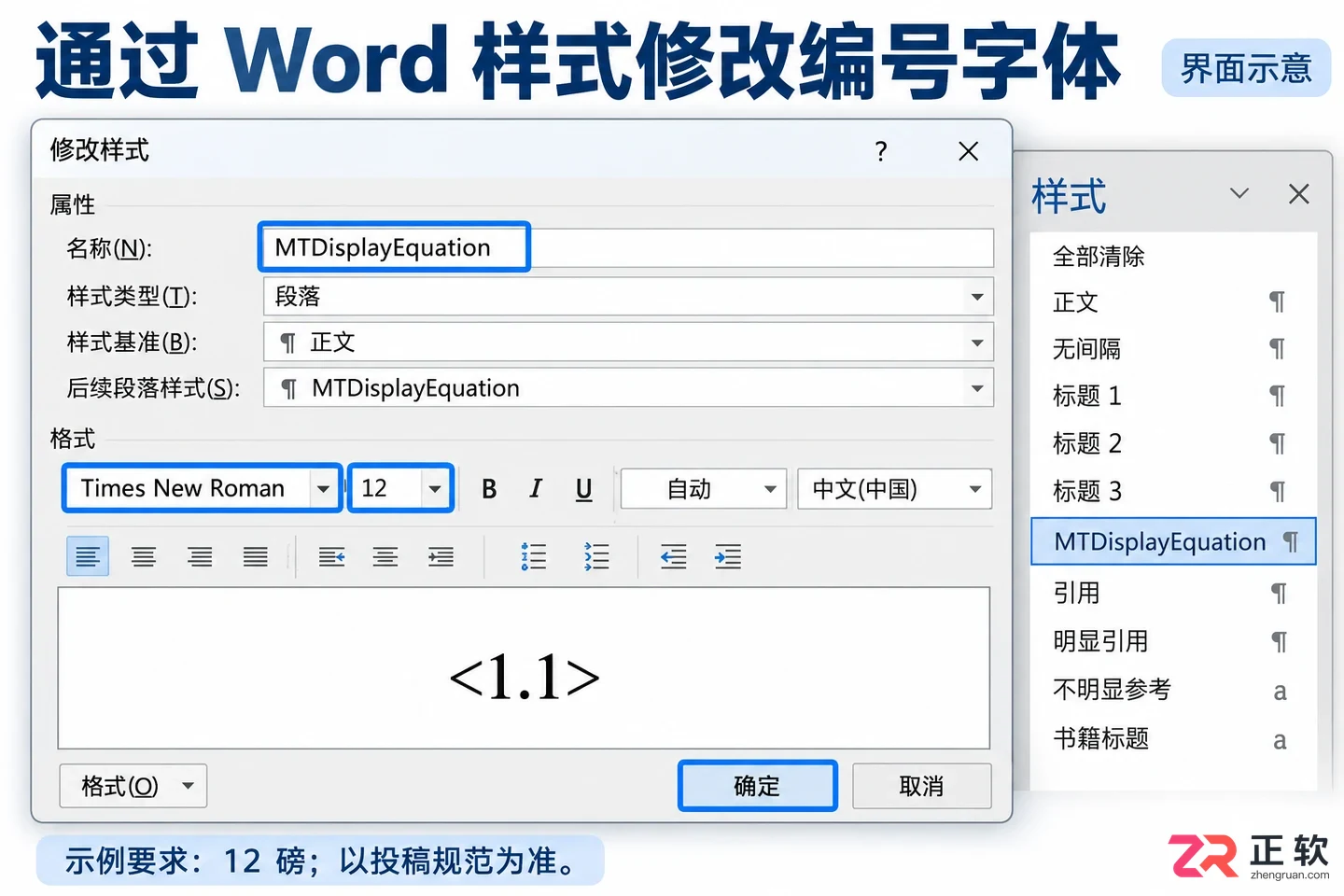
Task: Click the decrease paragraph spacing icon
Action: pos(595,557)
